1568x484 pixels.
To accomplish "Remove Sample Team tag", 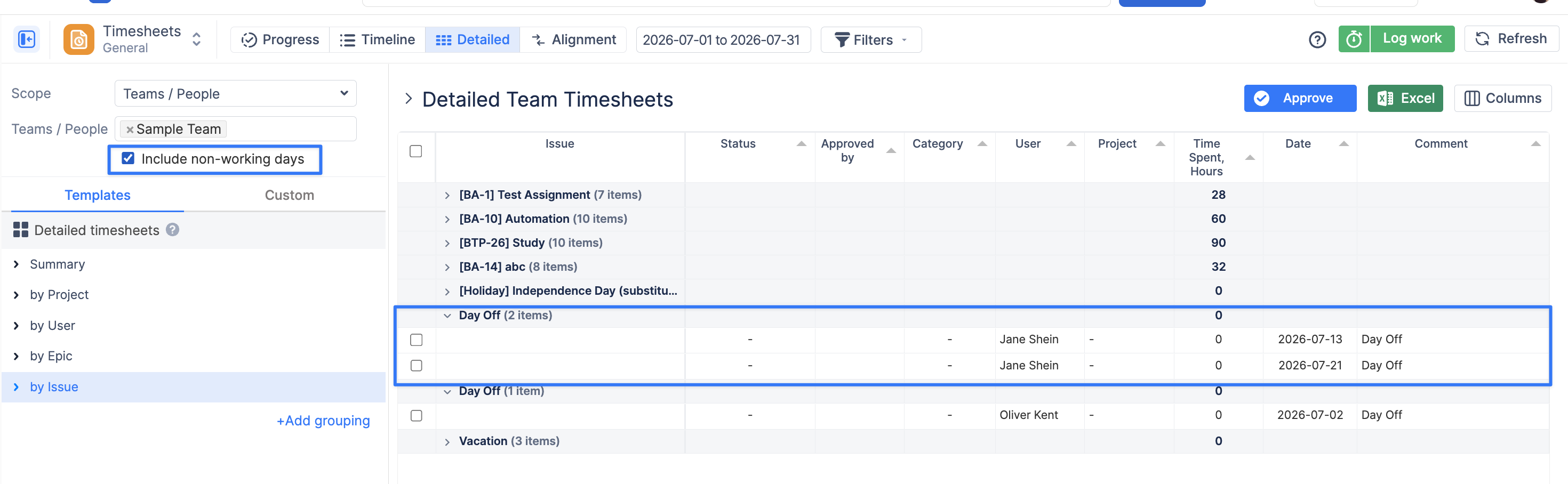I will pyautogui.click(x=130, y=129).
